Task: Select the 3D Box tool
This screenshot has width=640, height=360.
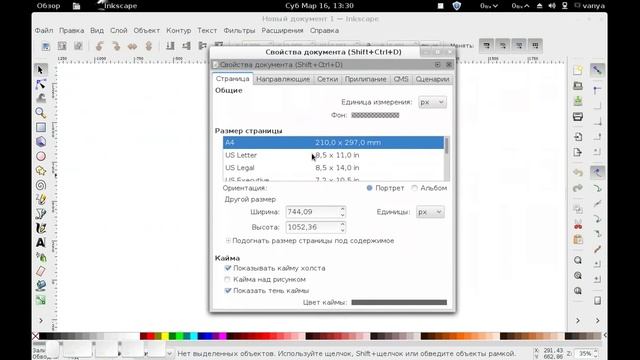Action: (x=40, y=142)
